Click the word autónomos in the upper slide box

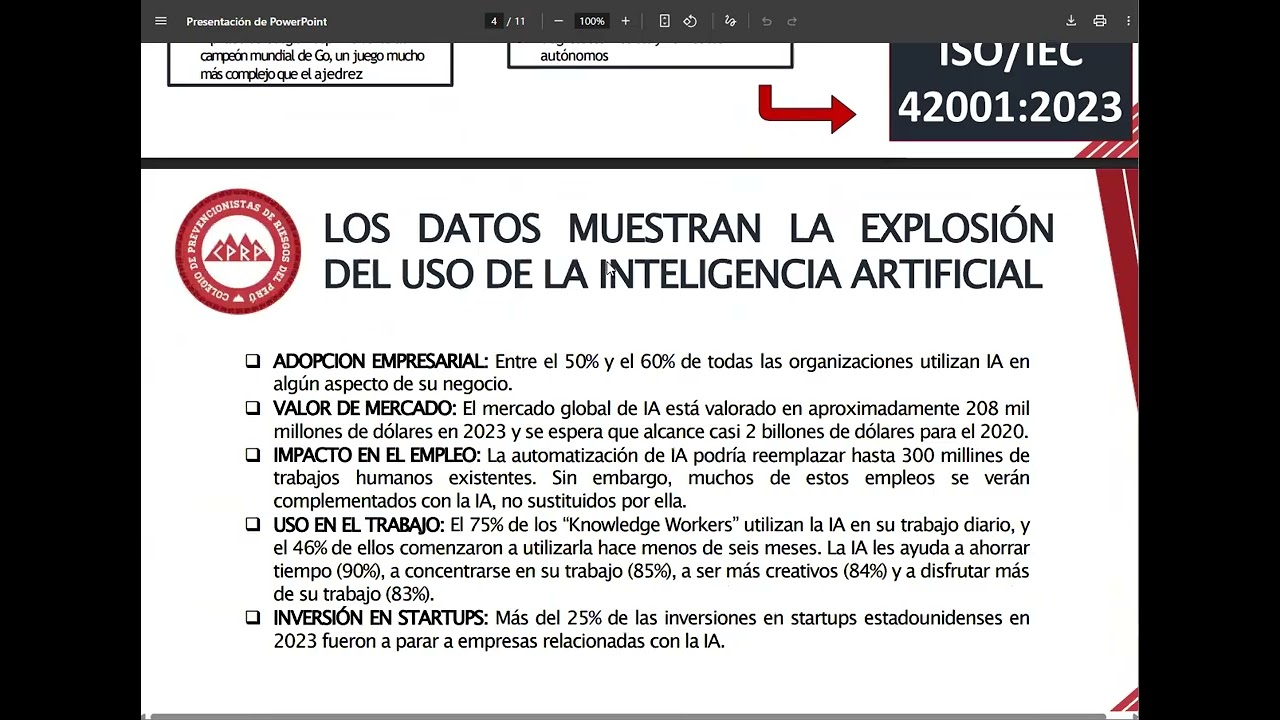click(x=574, y=56)
